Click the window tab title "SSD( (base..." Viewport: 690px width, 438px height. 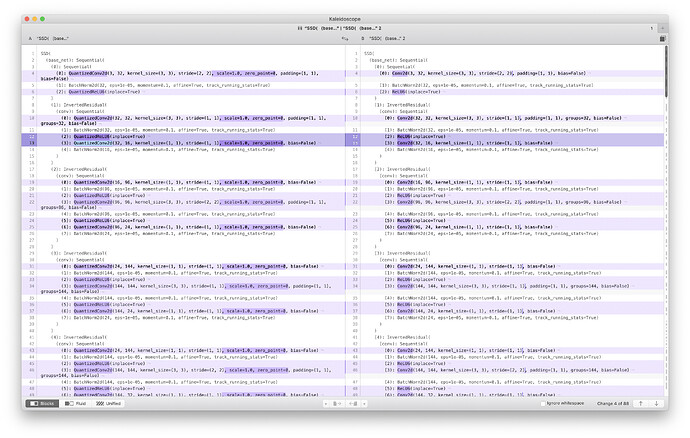pyautogui.click(x=345, y=28)
